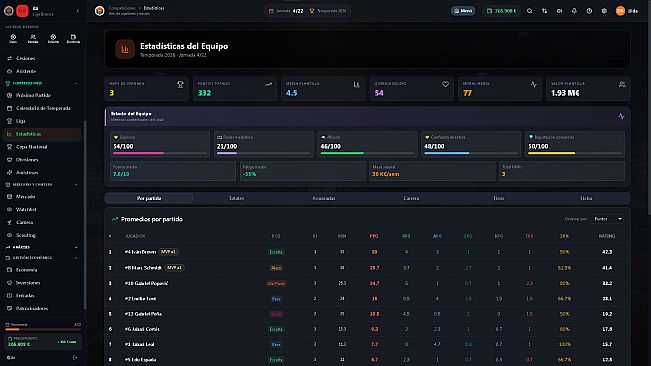Click the trophy icon in MVPs de Jornada card
The width and height of the screenshot is (651, 366).
click(180, 85)
